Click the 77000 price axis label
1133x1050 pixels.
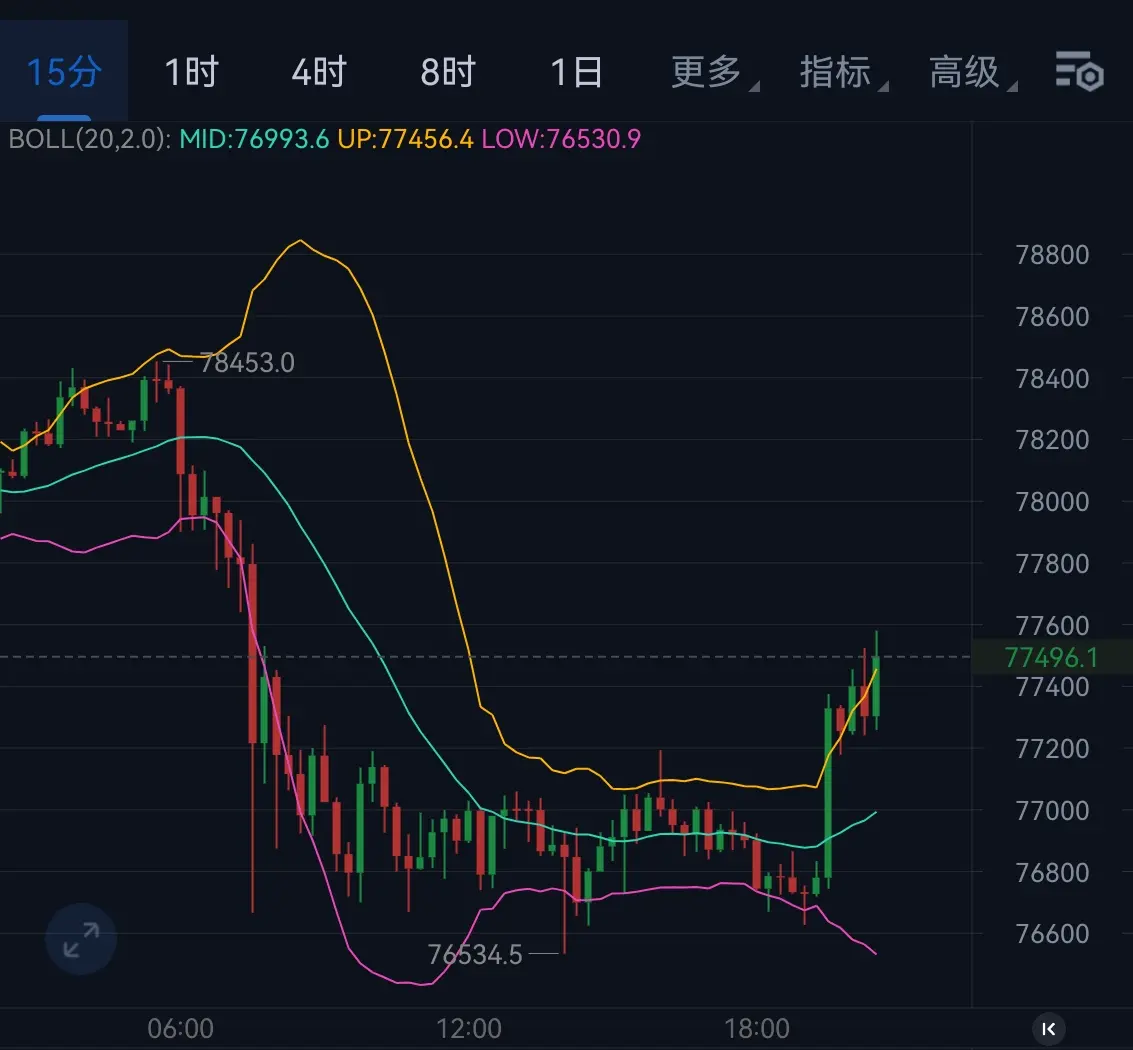pos(1052,811)
